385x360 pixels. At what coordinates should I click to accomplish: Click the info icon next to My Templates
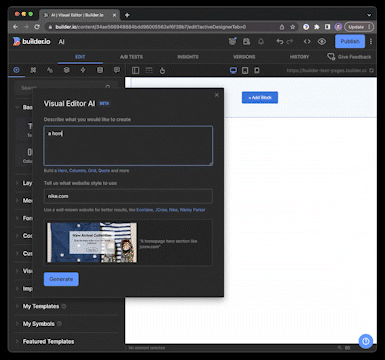(x=64, y=306)
